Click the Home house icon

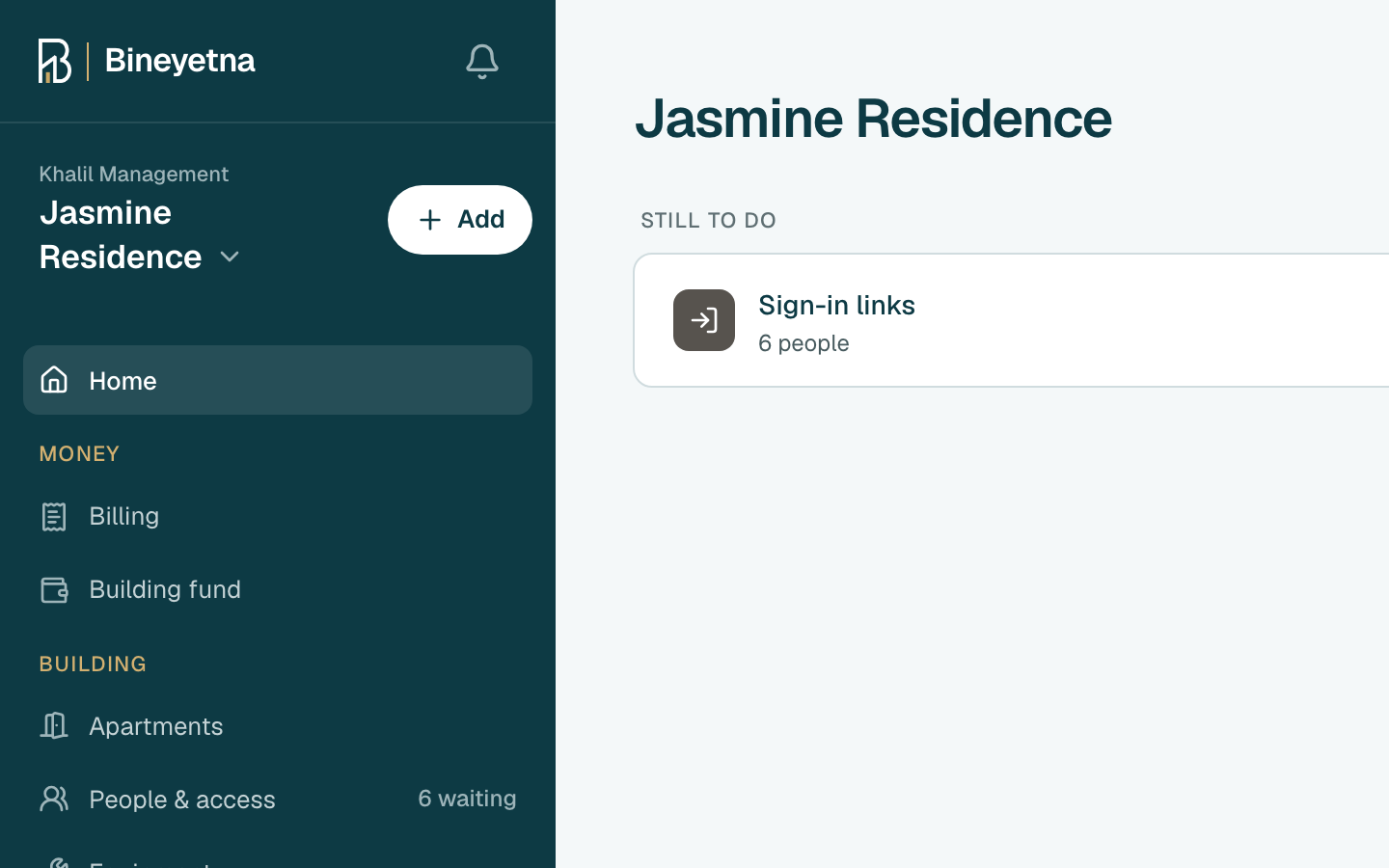pyautogui.click(x=54, y=380)
